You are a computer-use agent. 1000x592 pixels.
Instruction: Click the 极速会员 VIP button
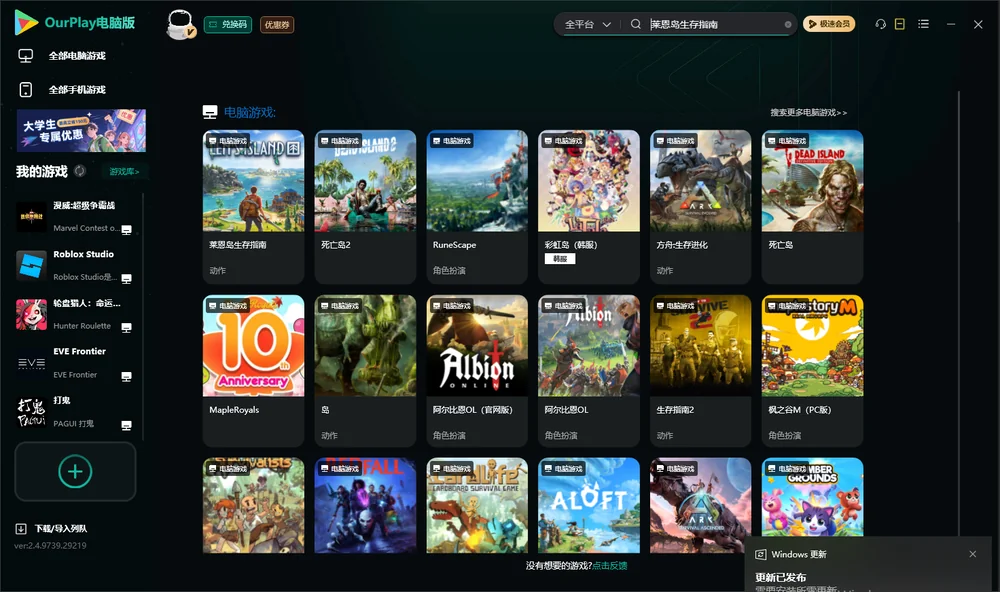[829, 24]
